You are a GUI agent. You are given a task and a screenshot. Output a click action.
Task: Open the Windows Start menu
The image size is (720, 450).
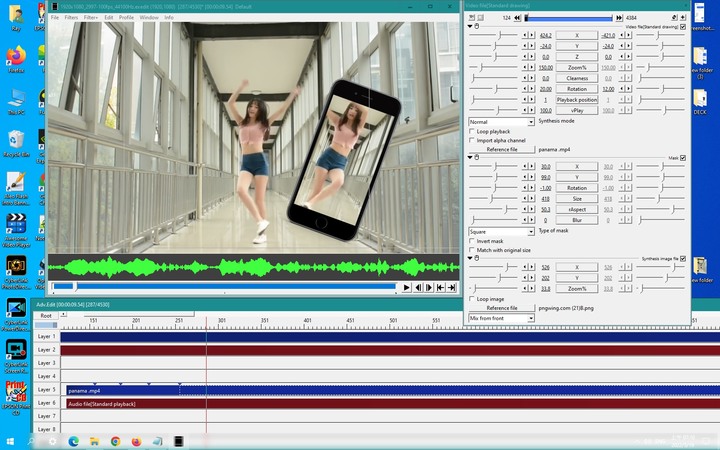(10, 441)
